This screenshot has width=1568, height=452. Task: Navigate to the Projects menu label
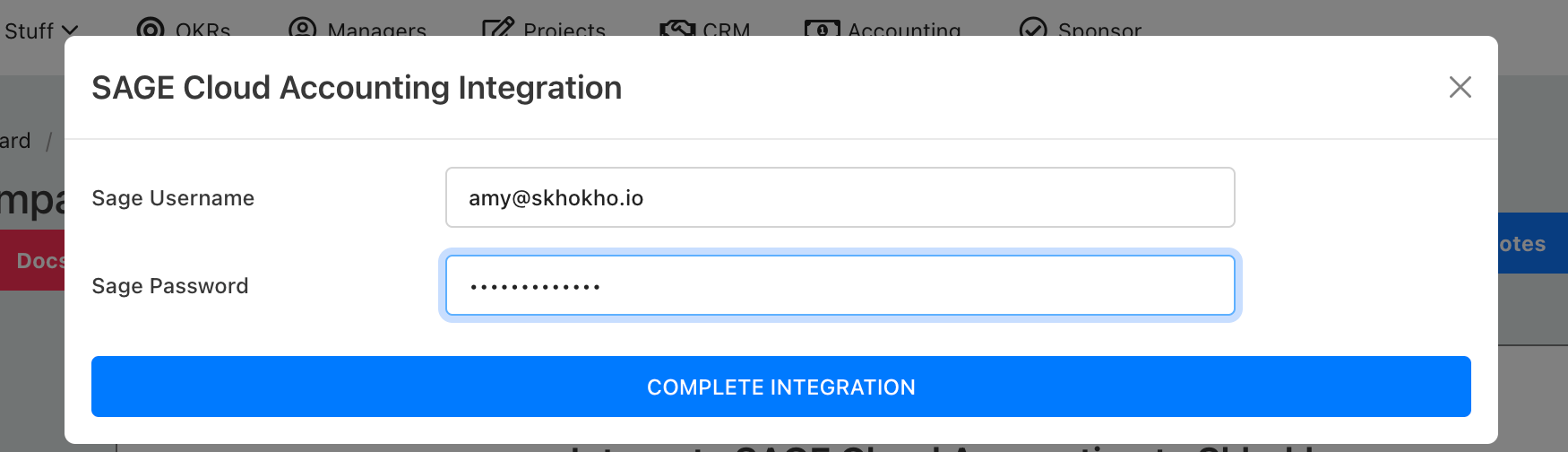[564, 30]
